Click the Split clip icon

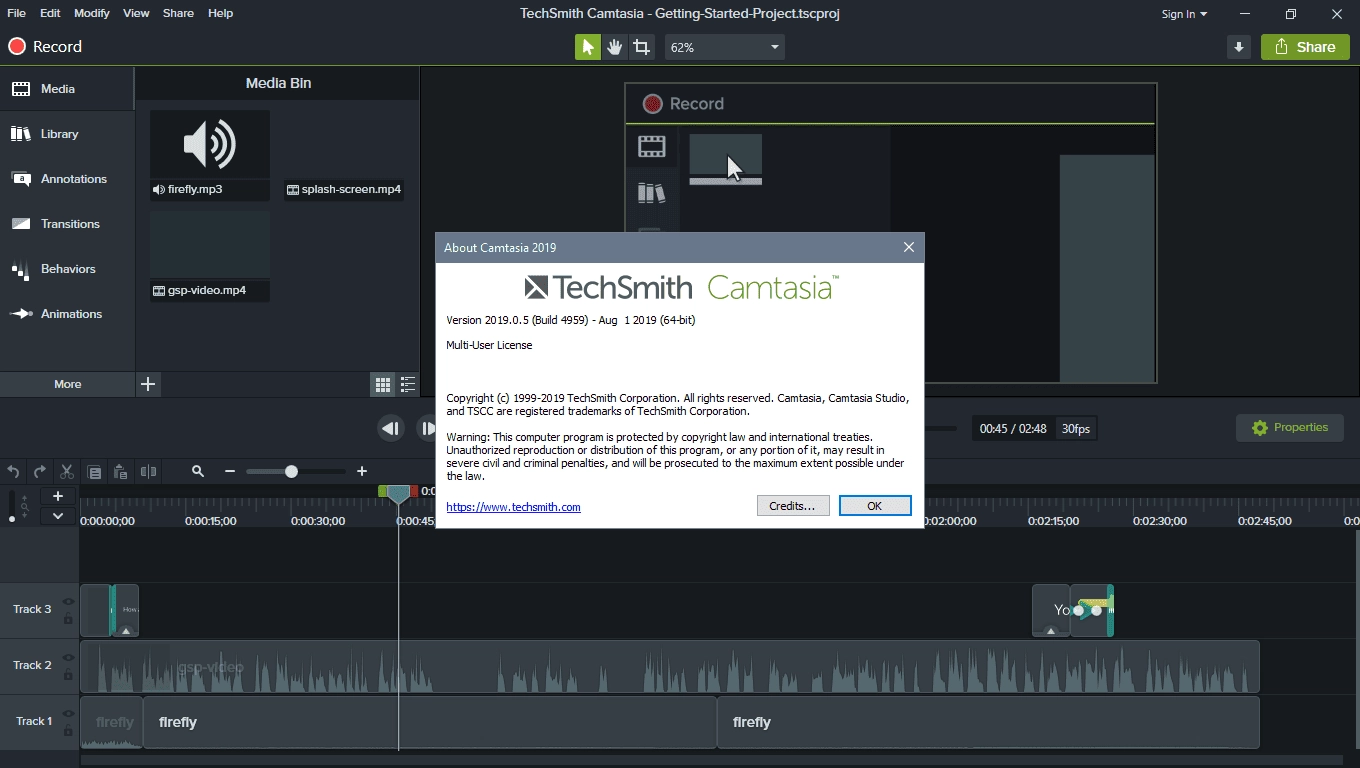148,471
